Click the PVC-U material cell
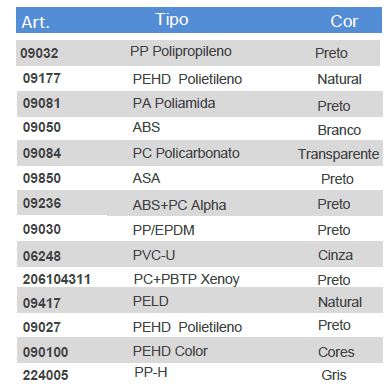 click(x=154, y=255)
